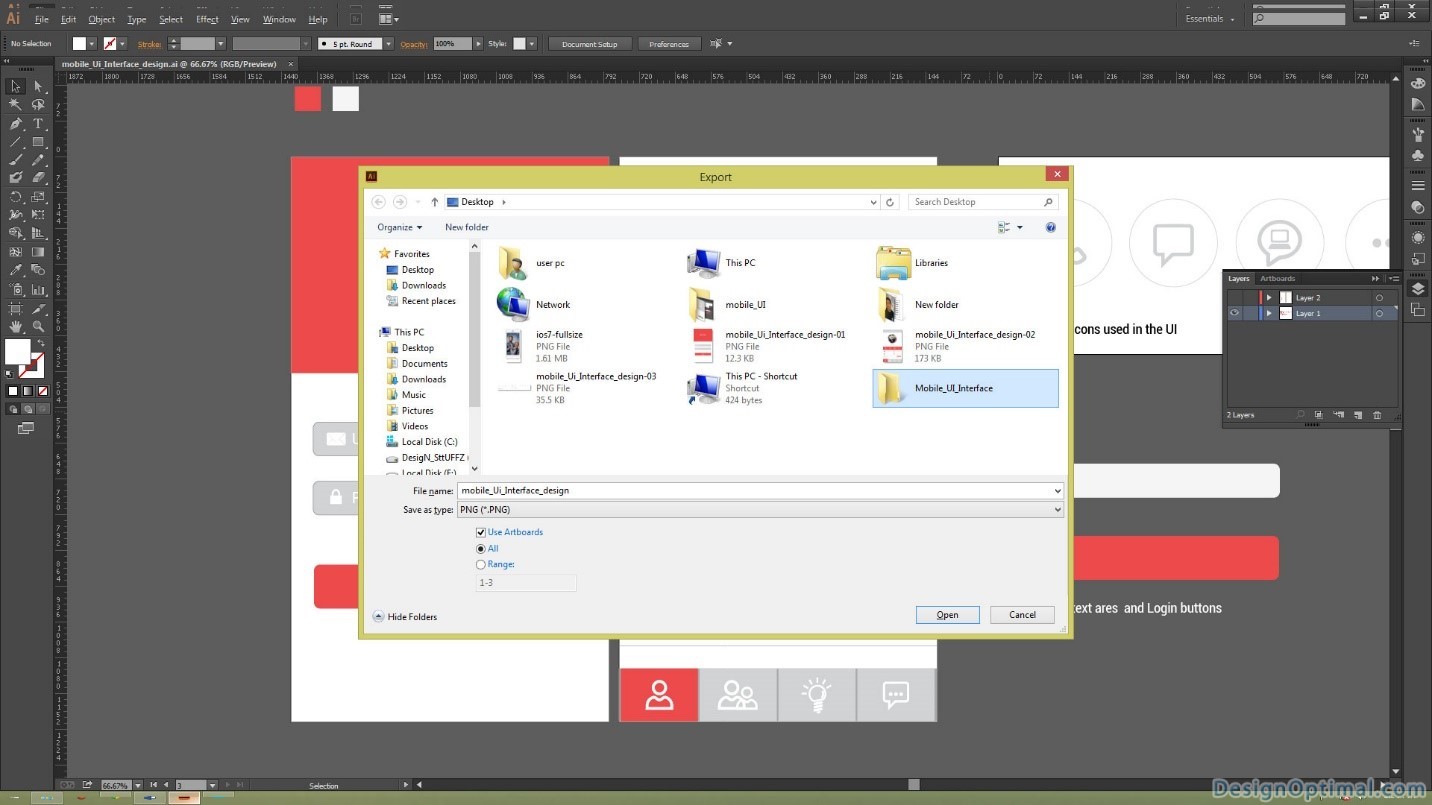1432x805 pixels.
Task: Toggle visibility eye of Layer 1
Action: (x=1235, y=313)
